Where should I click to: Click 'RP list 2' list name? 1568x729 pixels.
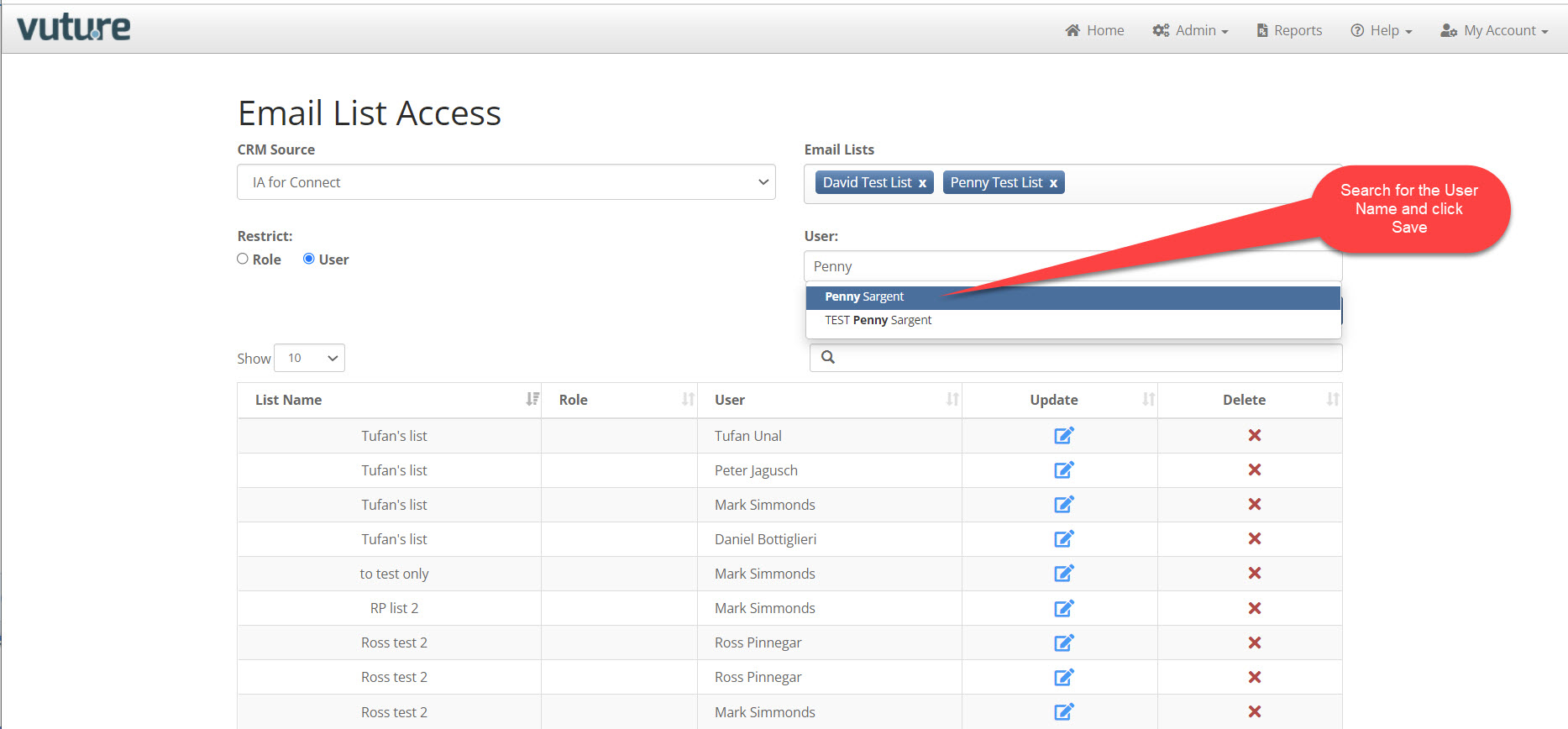point(394,608)
